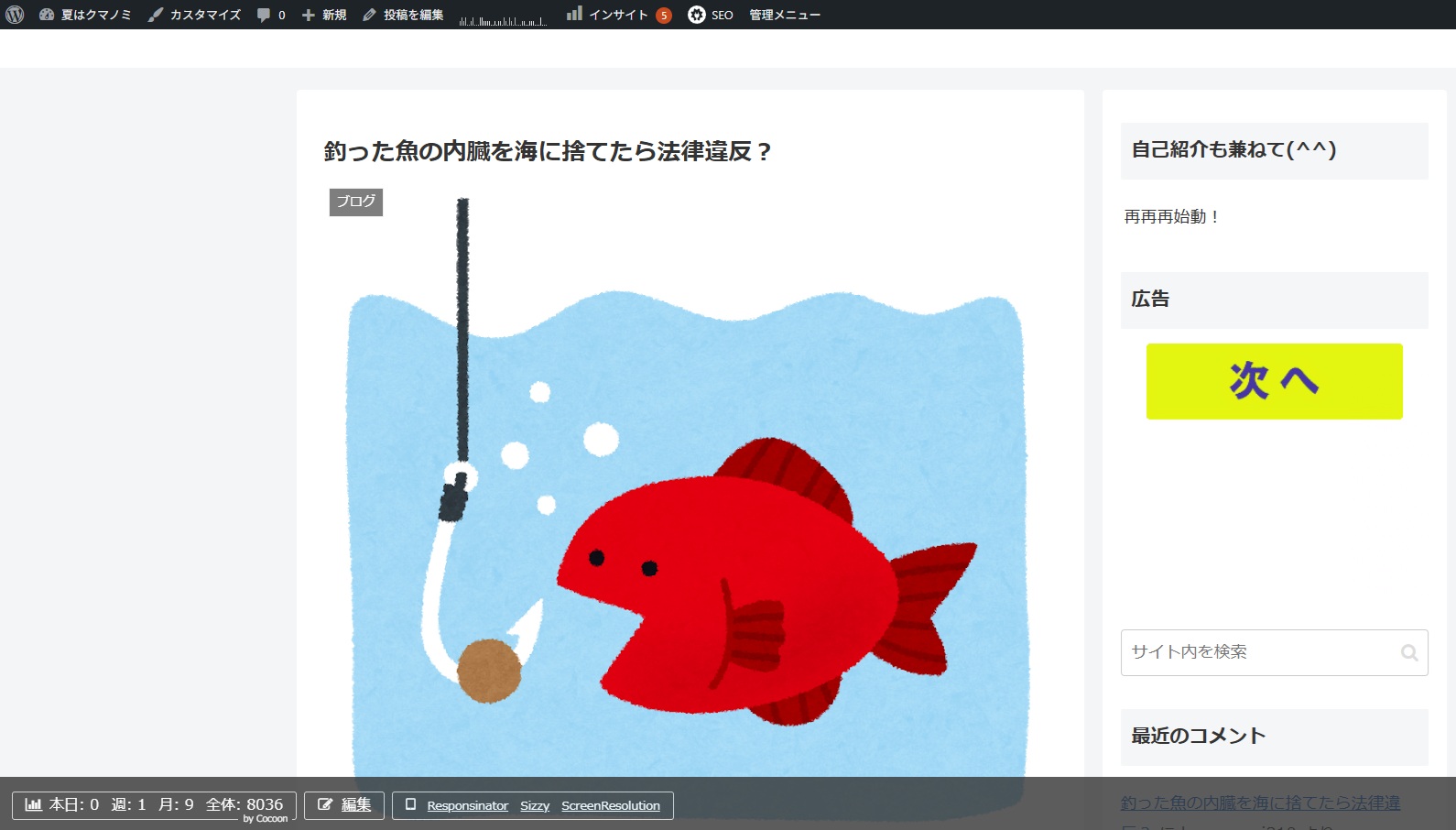
Task: Click the ブログ category label
Action: pos(356,202)
